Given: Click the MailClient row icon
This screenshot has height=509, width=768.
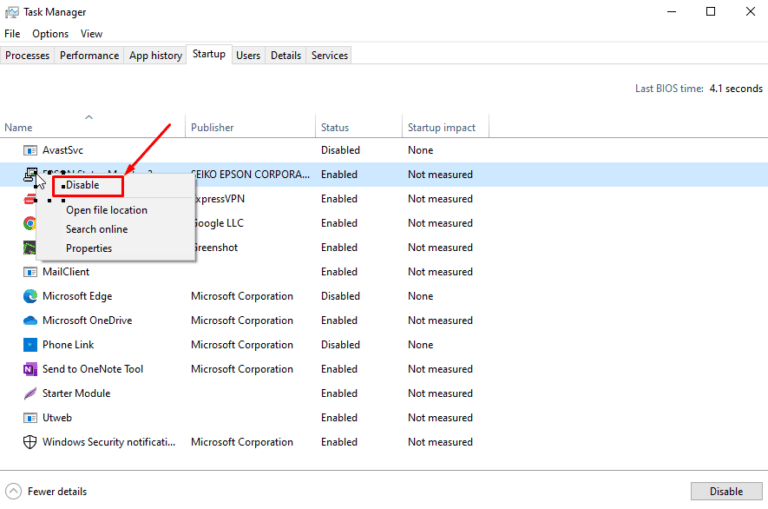Looking at the screenshot, I should click(30, 271).
